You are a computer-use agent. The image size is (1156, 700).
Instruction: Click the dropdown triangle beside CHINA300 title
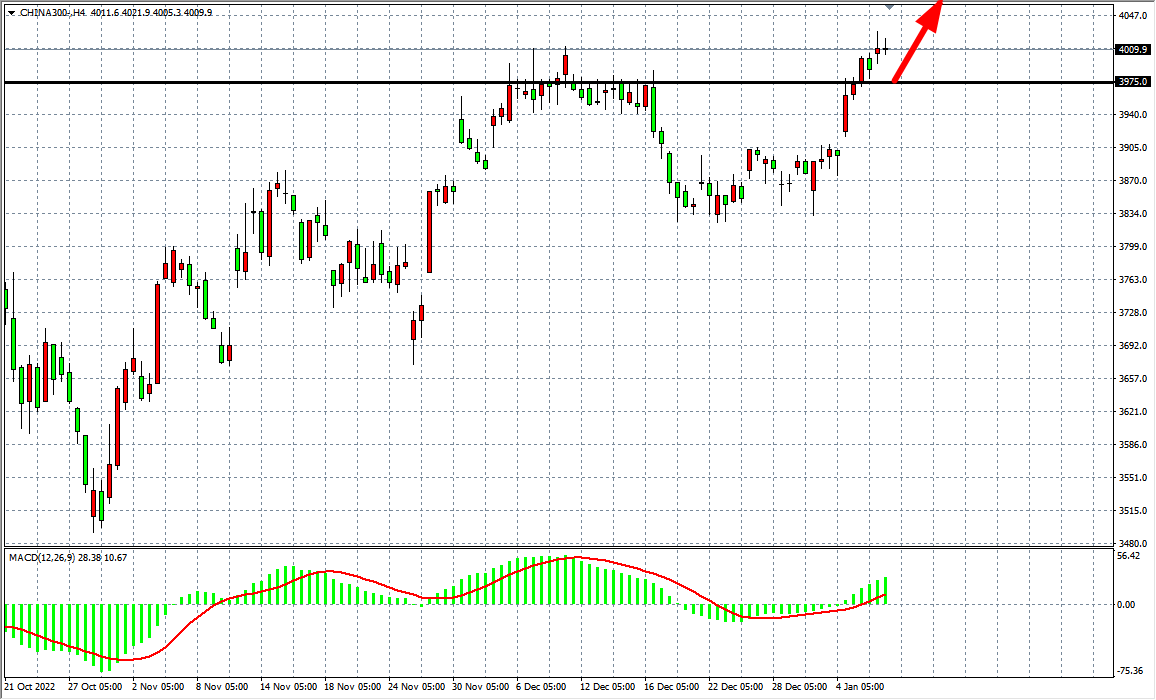pos(11,12)
